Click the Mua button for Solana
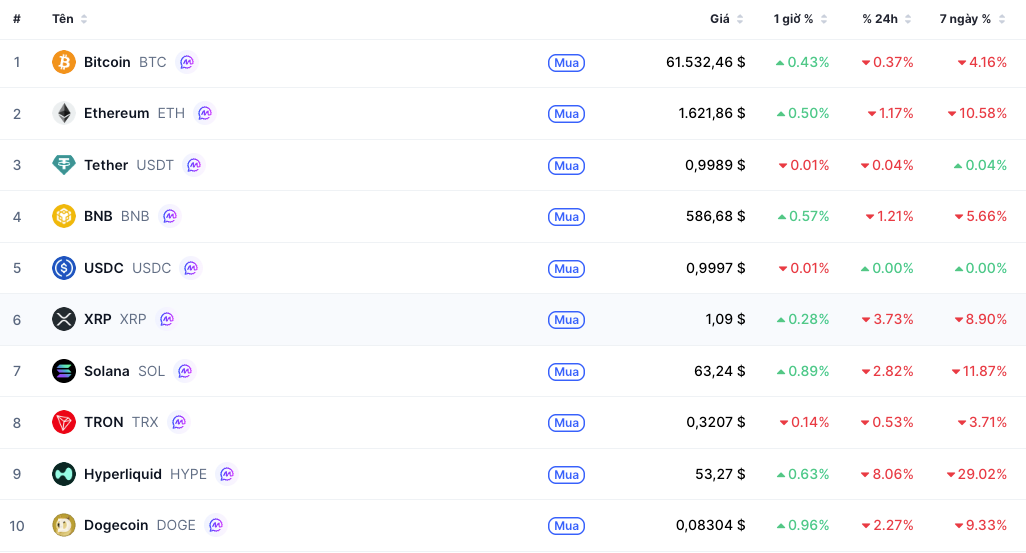 566,372
